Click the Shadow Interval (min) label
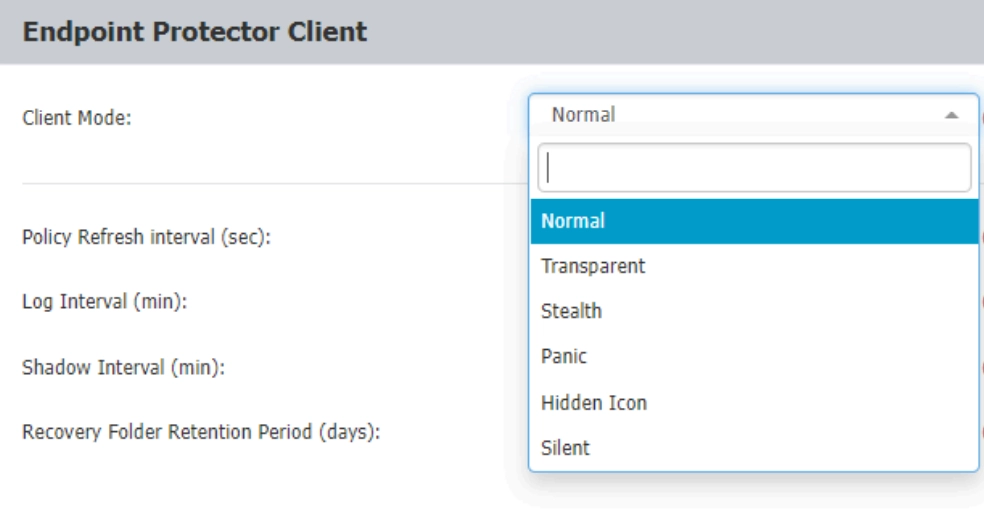984x520 pixels. (x=123, y=367)
